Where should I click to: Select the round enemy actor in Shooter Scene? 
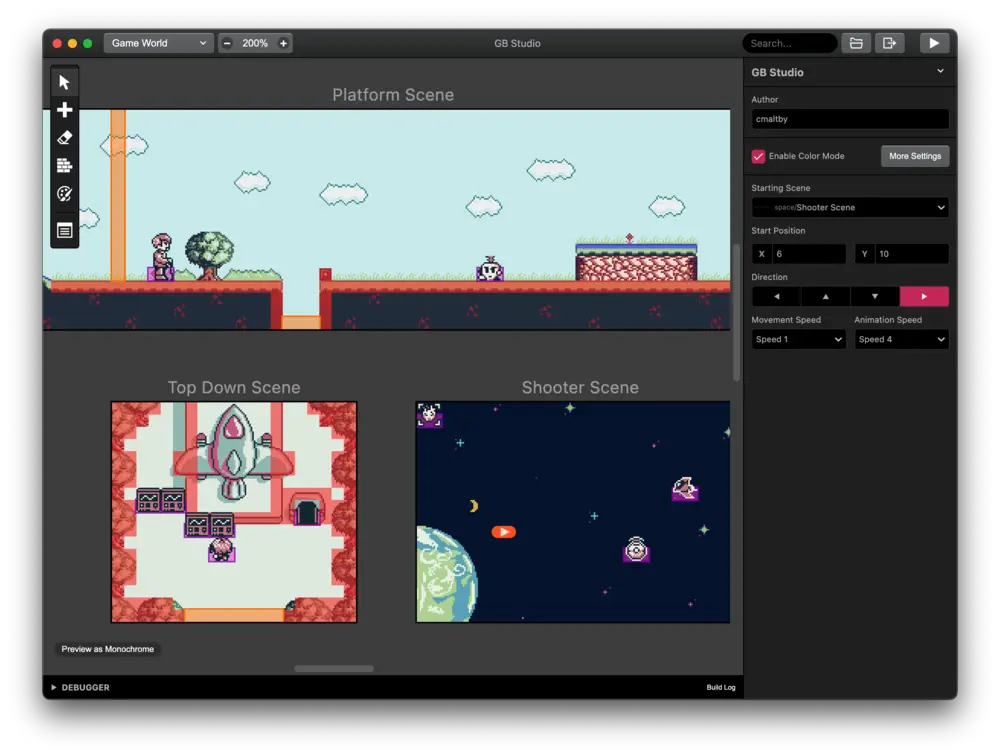pos(636,549)
